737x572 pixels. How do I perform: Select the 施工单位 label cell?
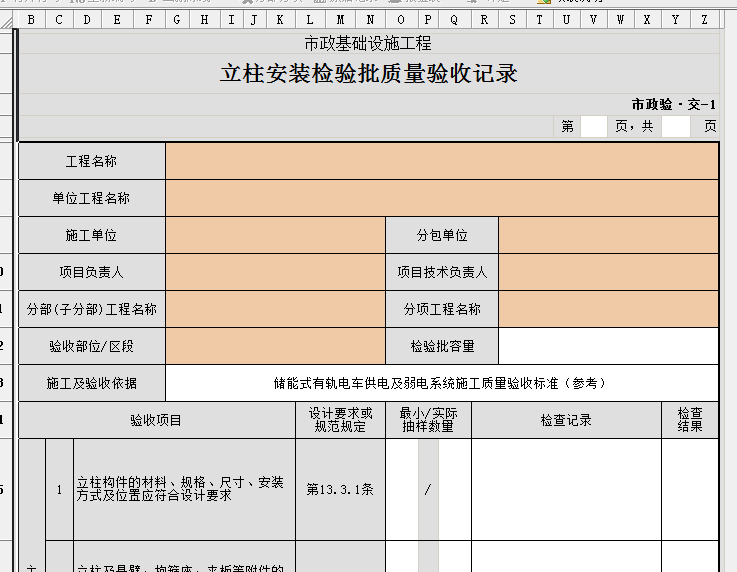point(92,235)
